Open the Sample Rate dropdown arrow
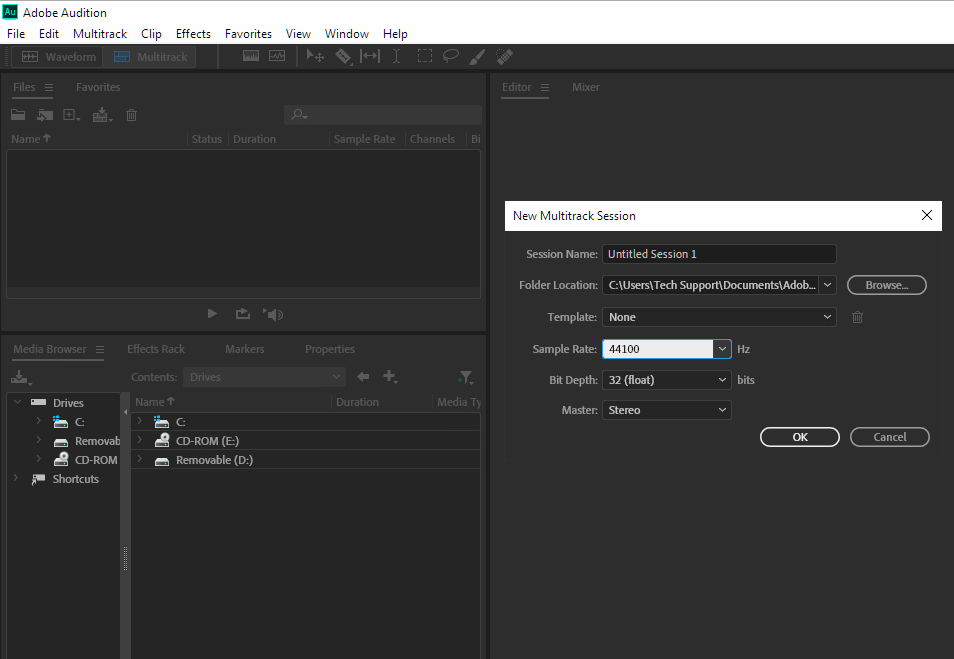Screen dimensions: 954x659 [x=722, y=349]
